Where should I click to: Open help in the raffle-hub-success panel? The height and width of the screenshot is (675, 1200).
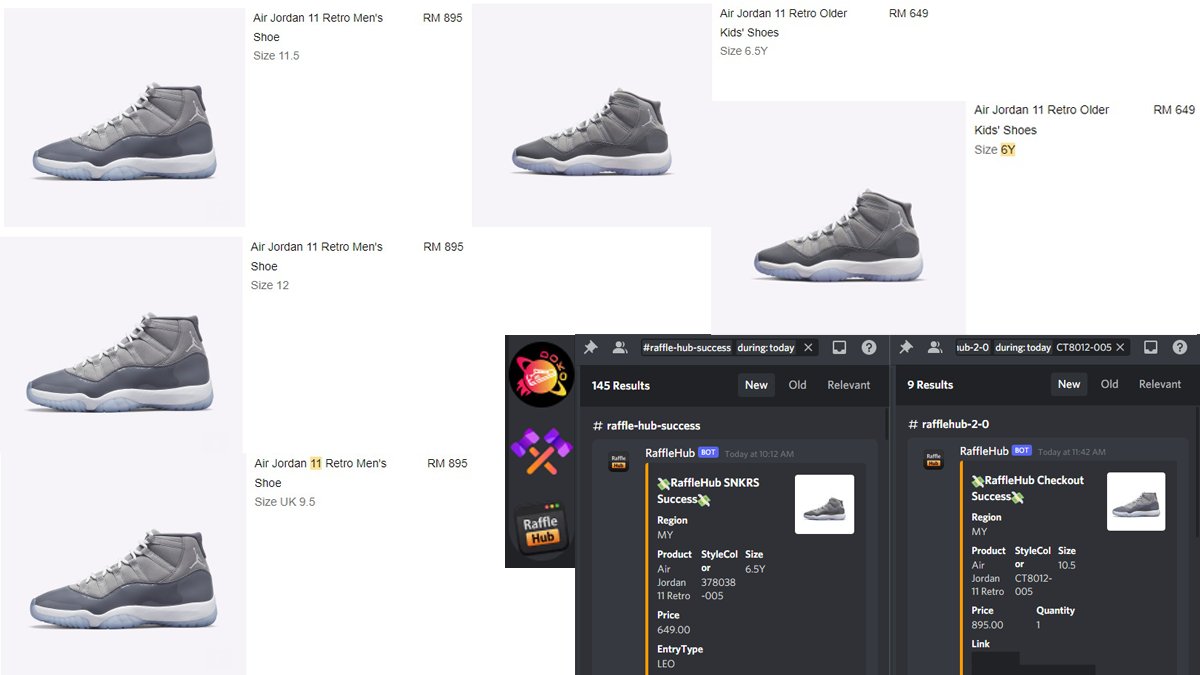point(869,347)
